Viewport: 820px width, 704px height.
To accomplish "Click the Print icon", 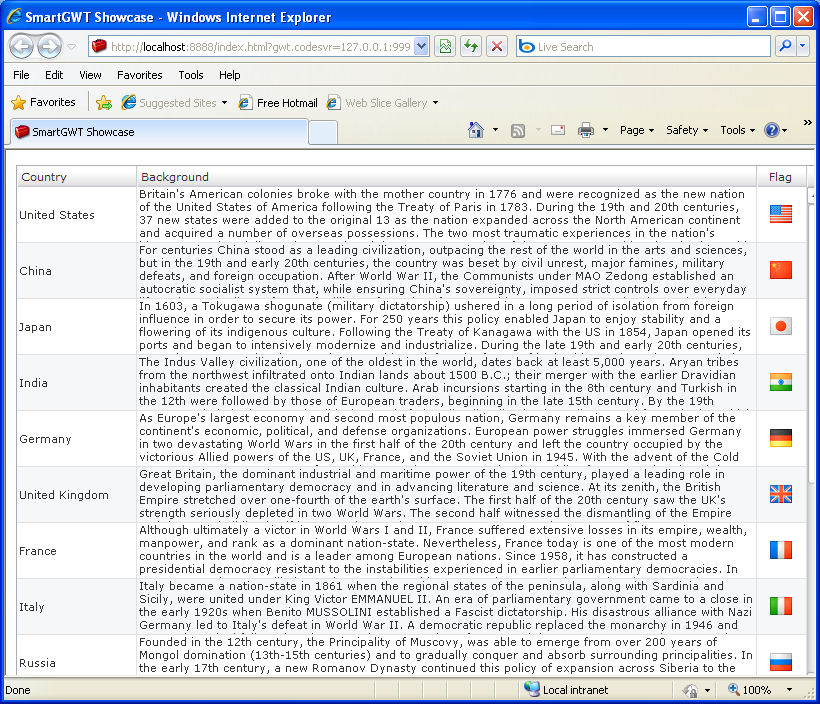I will pyautogui.click(x=586, y=130).
